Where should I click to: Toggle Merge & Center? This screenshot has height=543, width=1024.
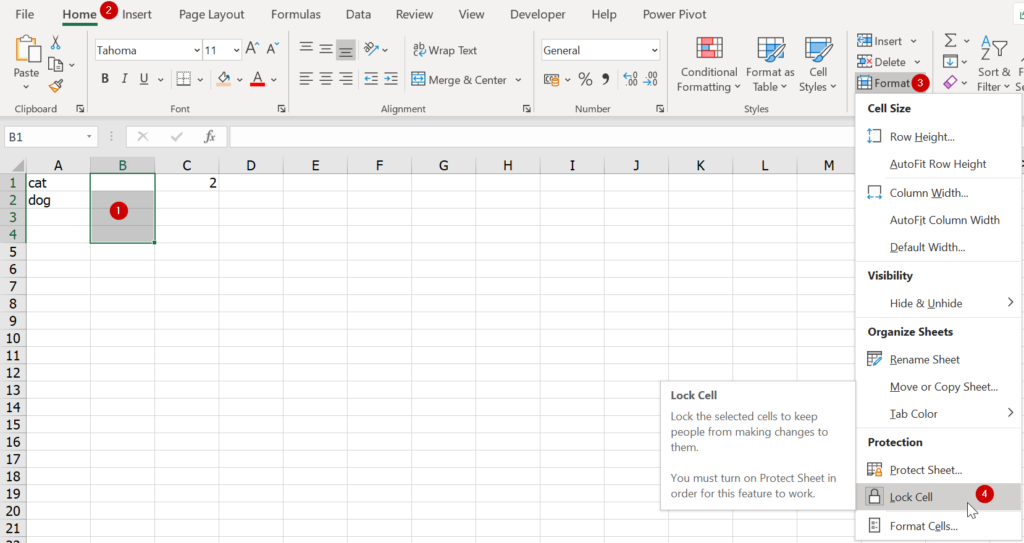pos(459,80)
